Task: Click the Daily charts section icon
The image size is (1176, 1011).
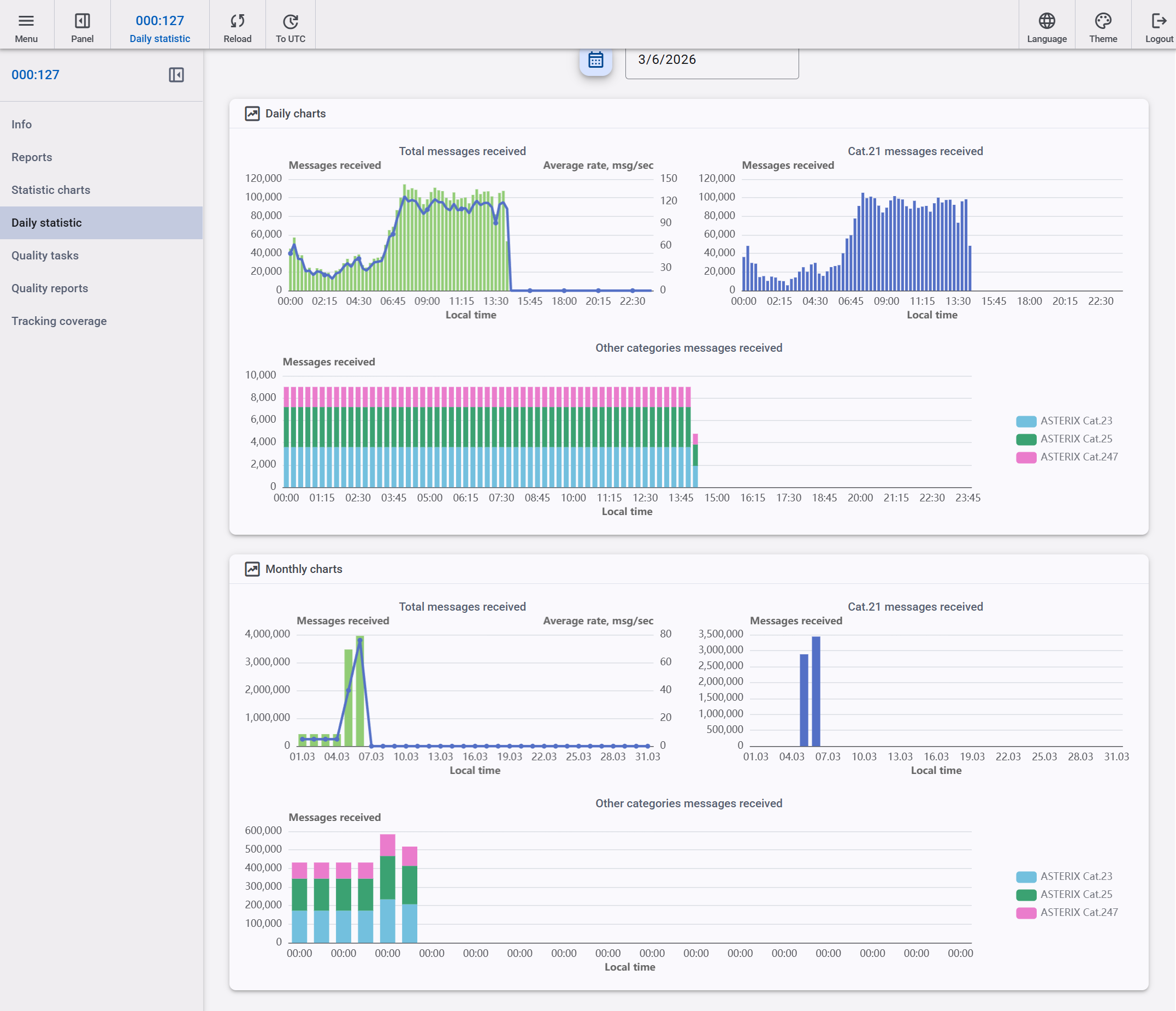Action: click(x=252, y=114)
